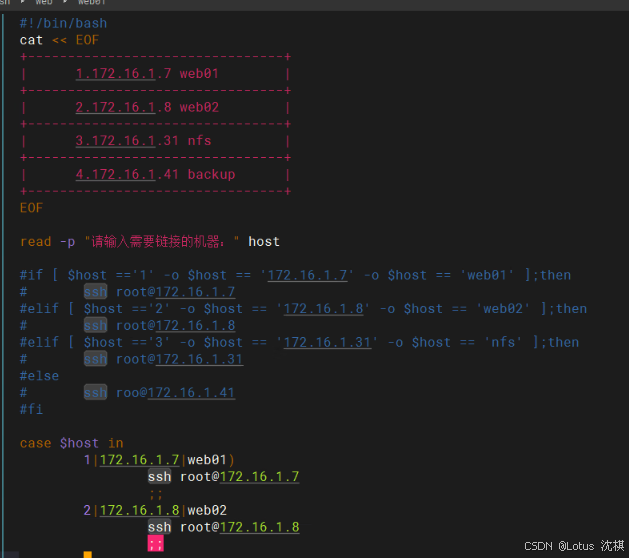Click the '#else' comment line
This screenshot has height=558, width=629.
click(x=39, y=376)
